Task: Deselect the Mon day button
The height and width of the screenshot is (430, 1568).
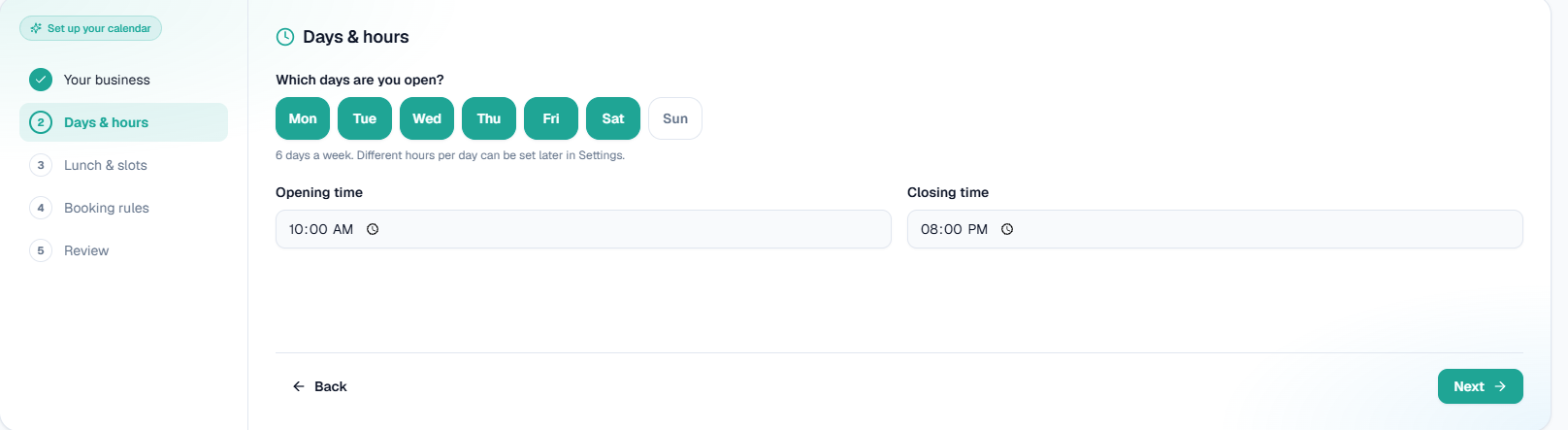Action: pos(303,118)
